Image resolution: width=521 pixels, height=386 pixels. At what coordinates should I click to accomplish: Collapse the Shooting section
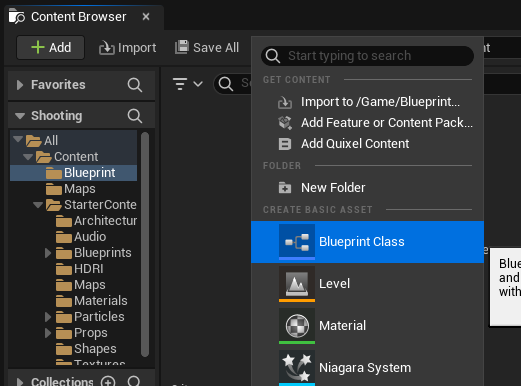(x=20, y=116)
